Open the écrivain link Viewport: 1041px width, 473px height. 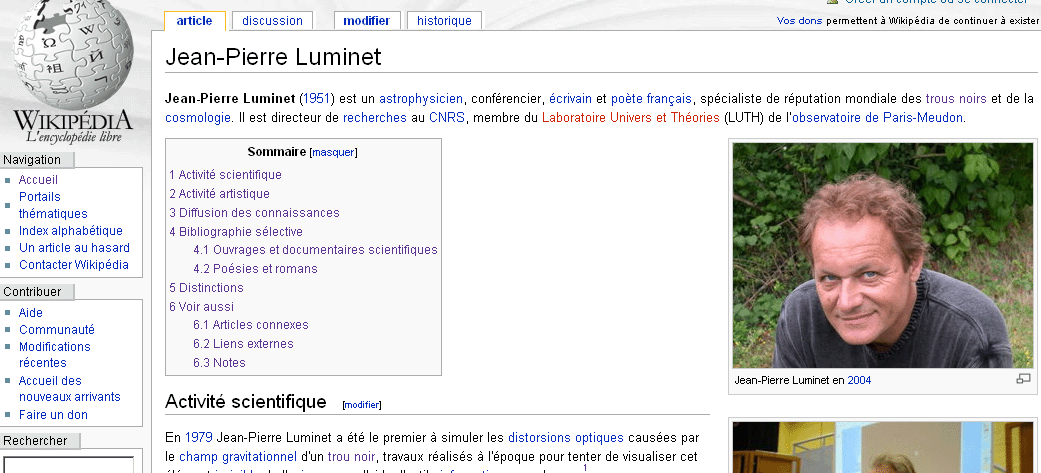(570, 99)
